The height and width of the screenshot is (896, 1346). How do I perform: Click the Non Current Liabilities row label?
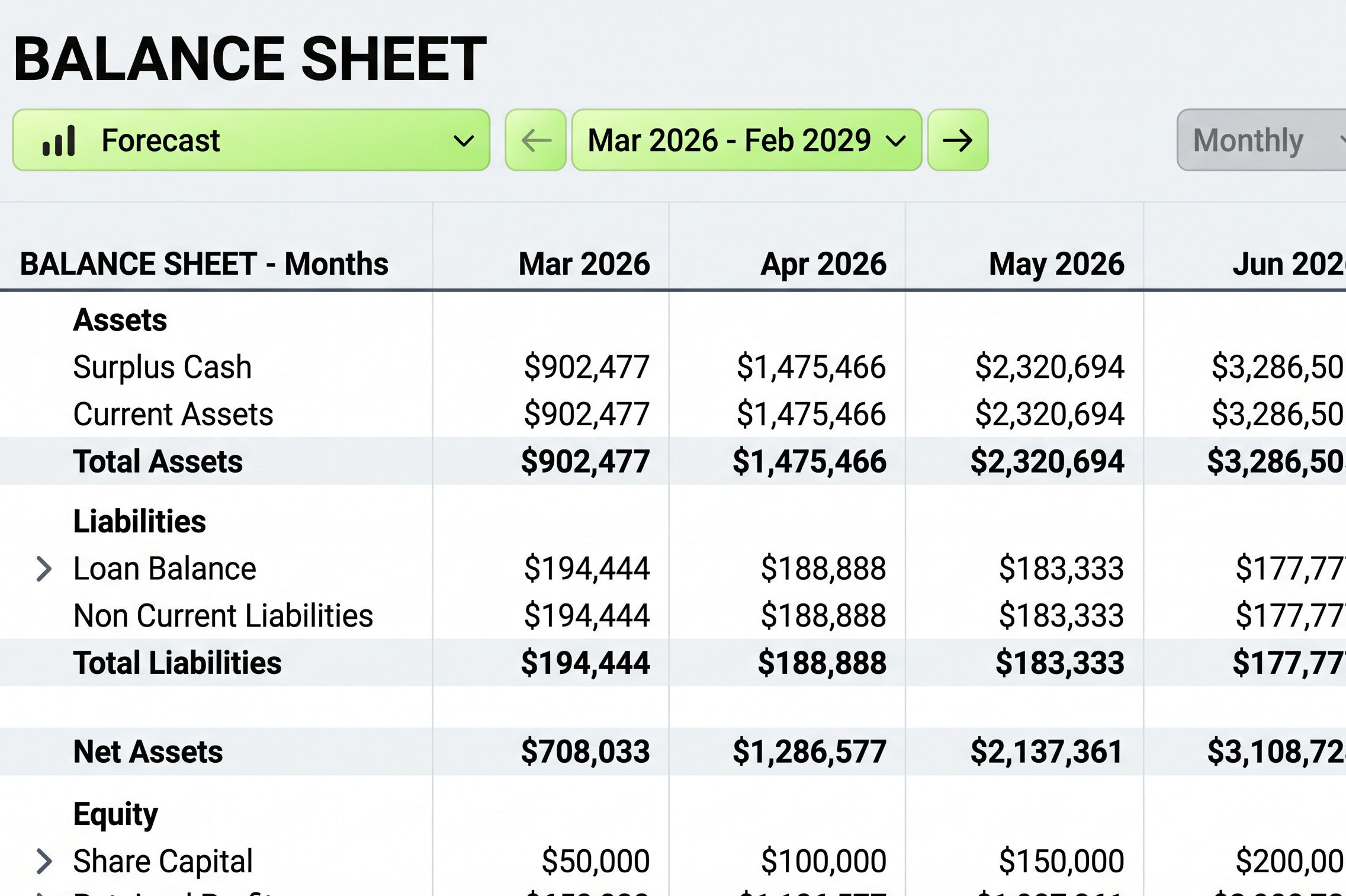[x=223, y=615]
